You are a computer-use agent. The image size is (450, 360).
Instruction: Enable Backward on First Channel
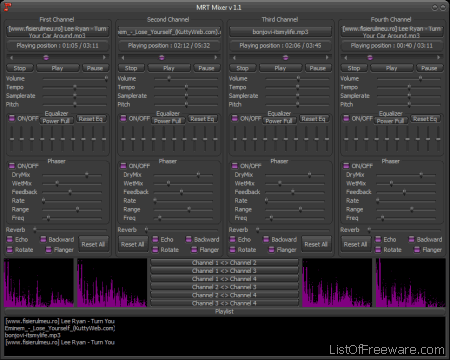tap(43, 239)
